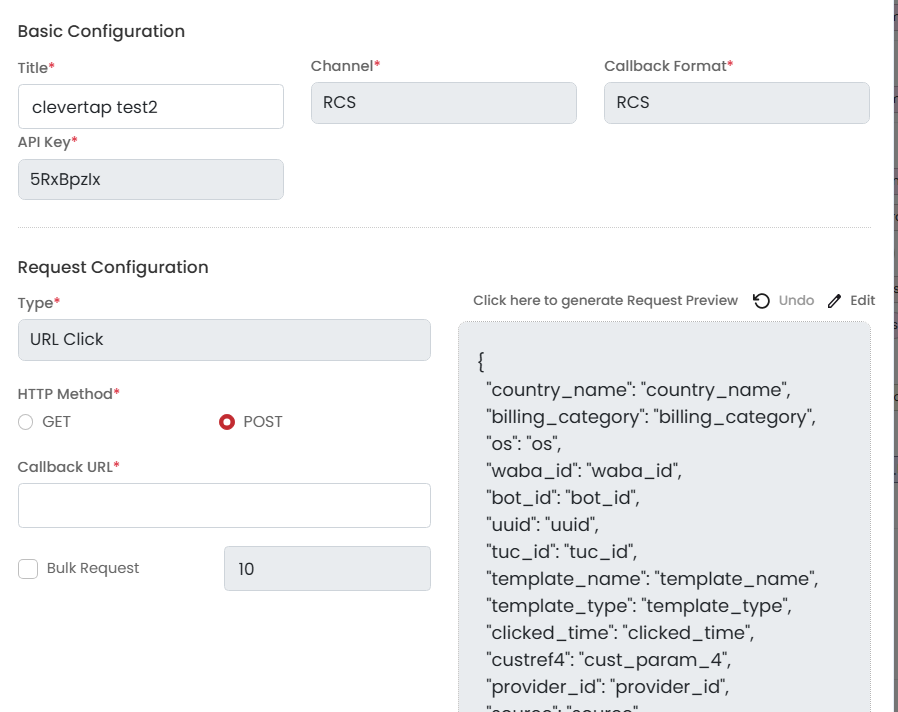Click the bulk request count field showing 10

[x=327, y=568]
